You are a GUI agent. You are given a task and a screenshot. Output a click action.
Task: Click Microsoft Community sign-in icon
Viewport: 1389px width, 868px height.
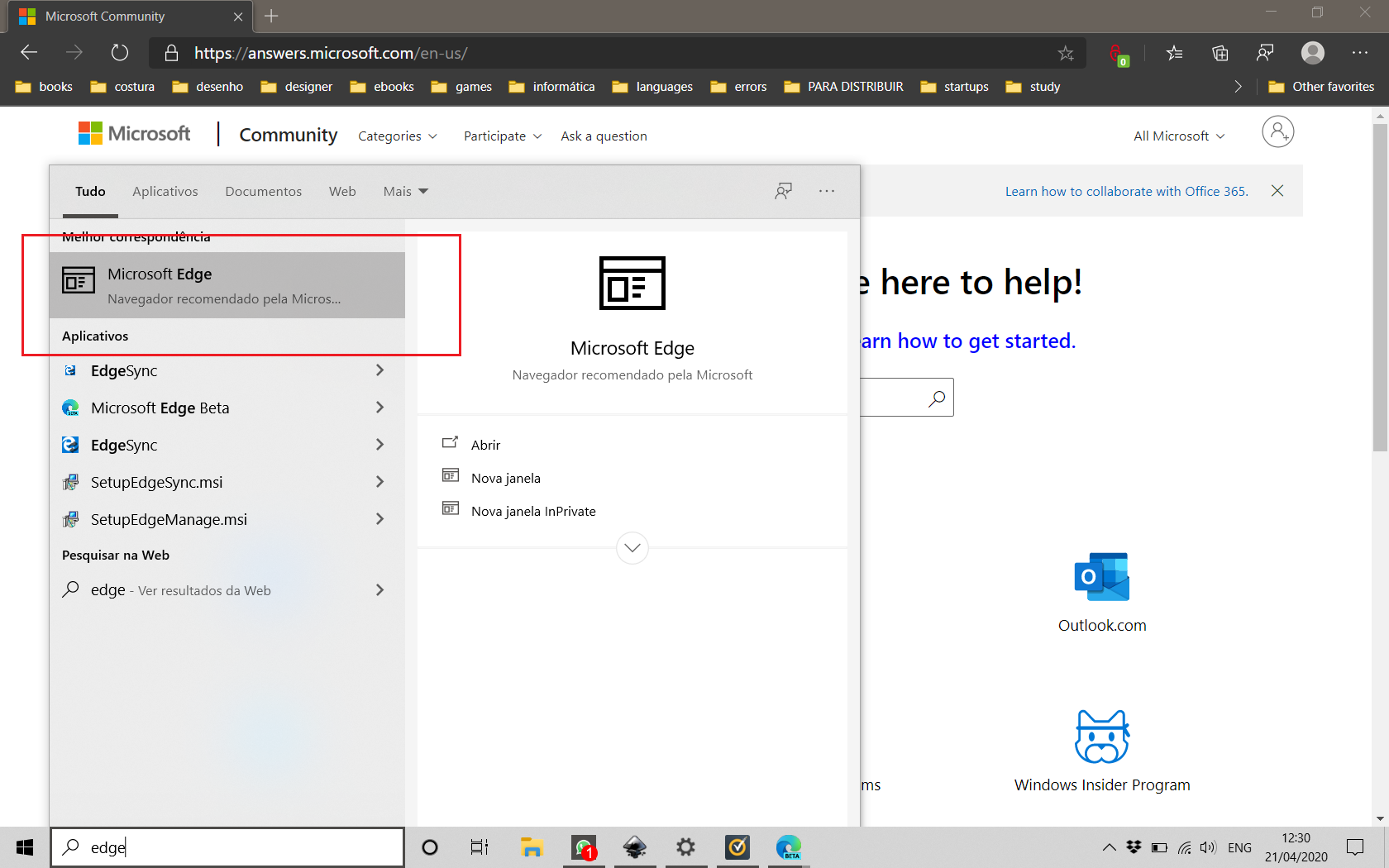1277,132
